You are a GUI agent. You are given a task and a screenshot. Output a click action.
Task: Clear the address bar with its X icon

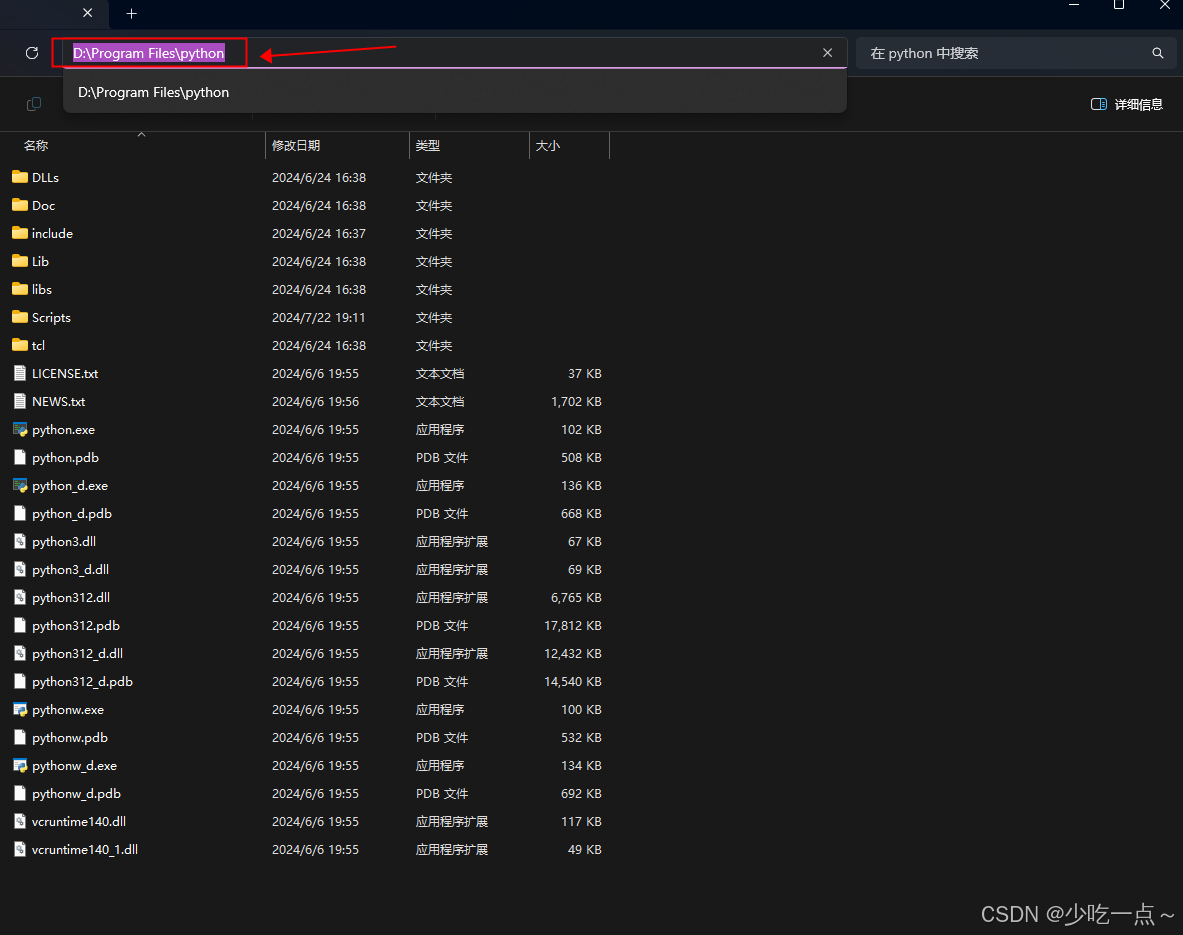pyautogui.click(x=828, y=53)
